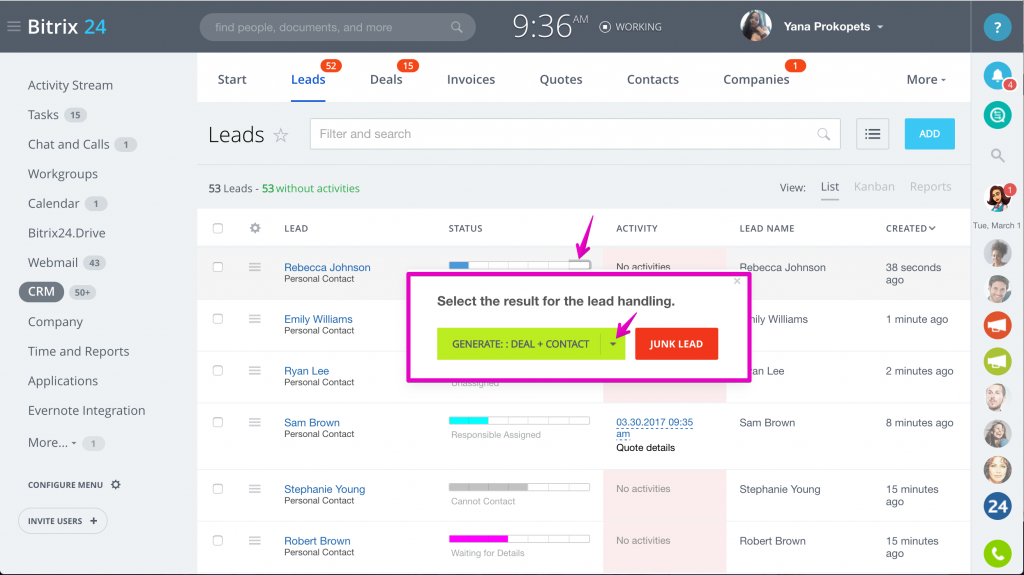Open Sam Brown activity date link
Screen dimensions: 1024x575
[x=654, y=428]
